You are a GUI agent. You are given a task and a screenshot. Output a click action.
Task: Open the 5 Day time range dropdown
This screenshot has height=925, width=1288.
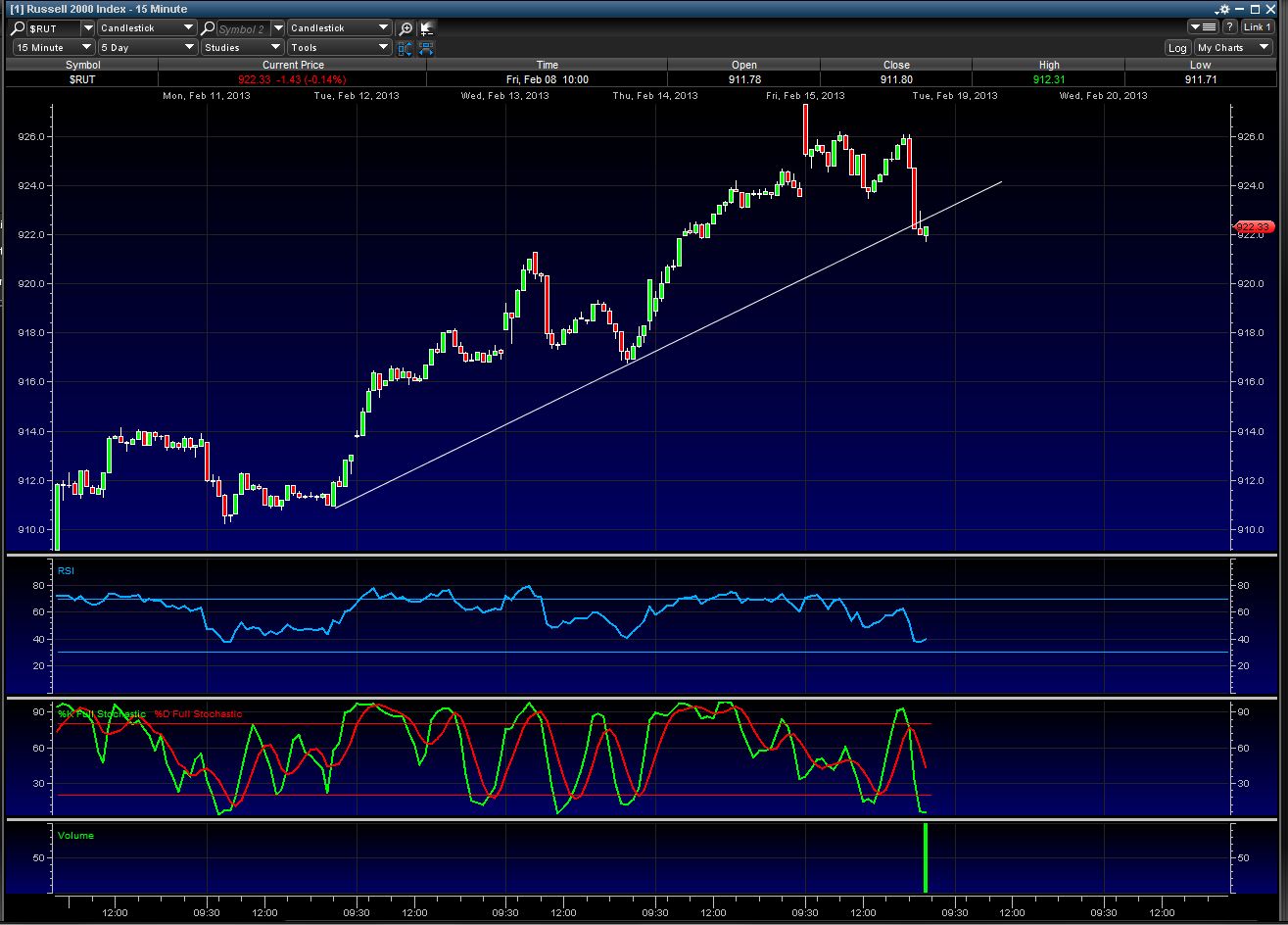coord(147,47)
